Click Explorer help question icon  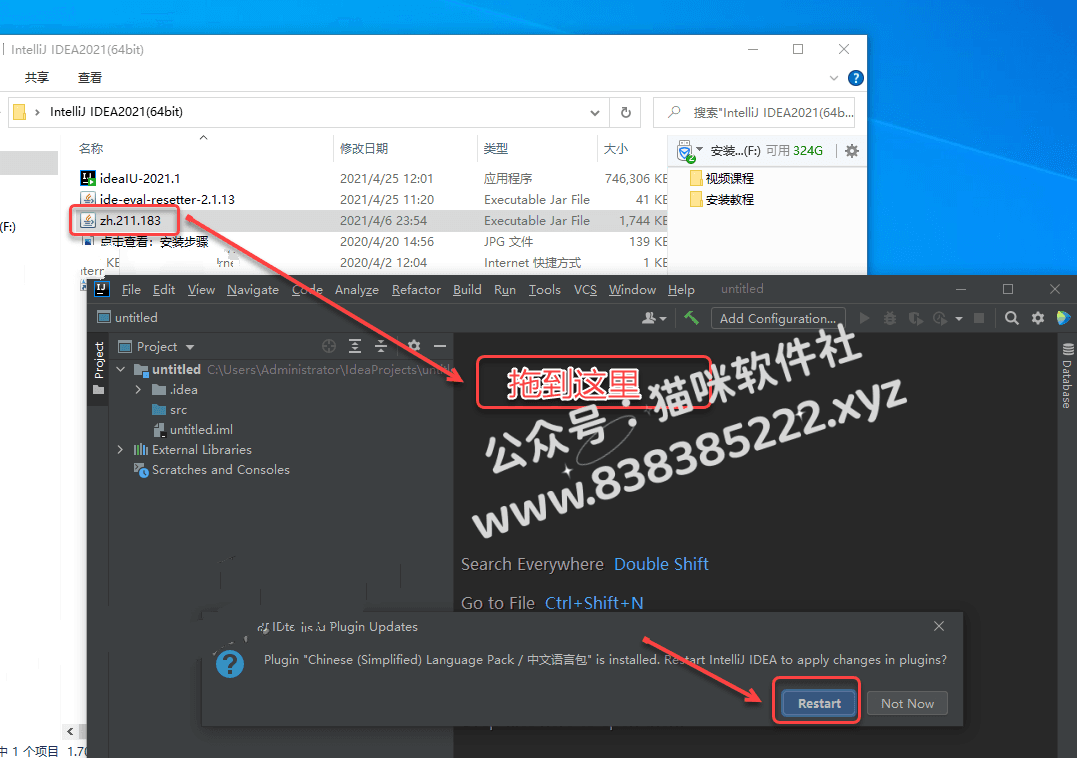pyautogui.click(x=856, y=78)
